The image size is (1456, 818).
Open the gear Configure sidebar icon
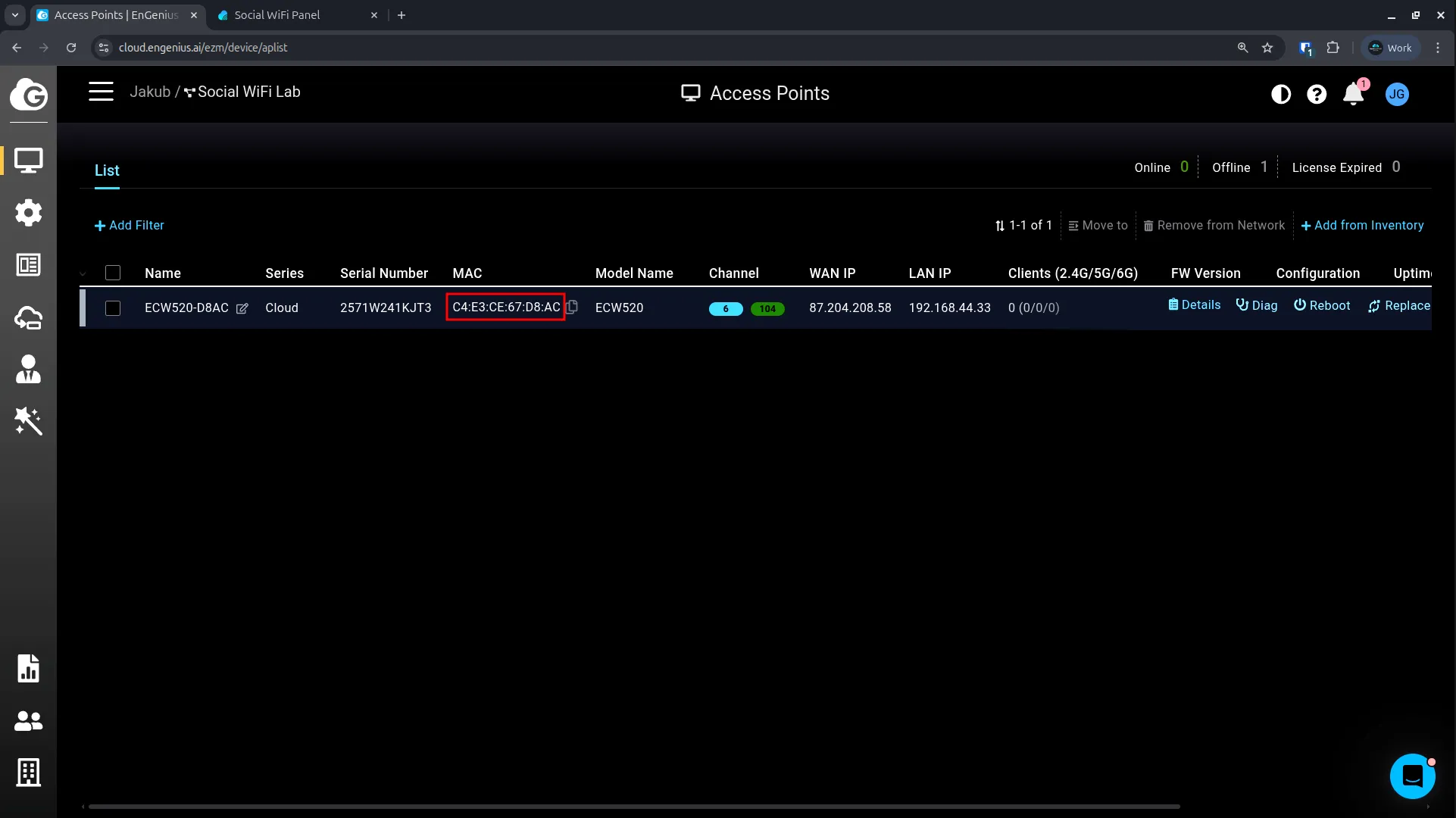pyautogui.click(x=28, y=213)
